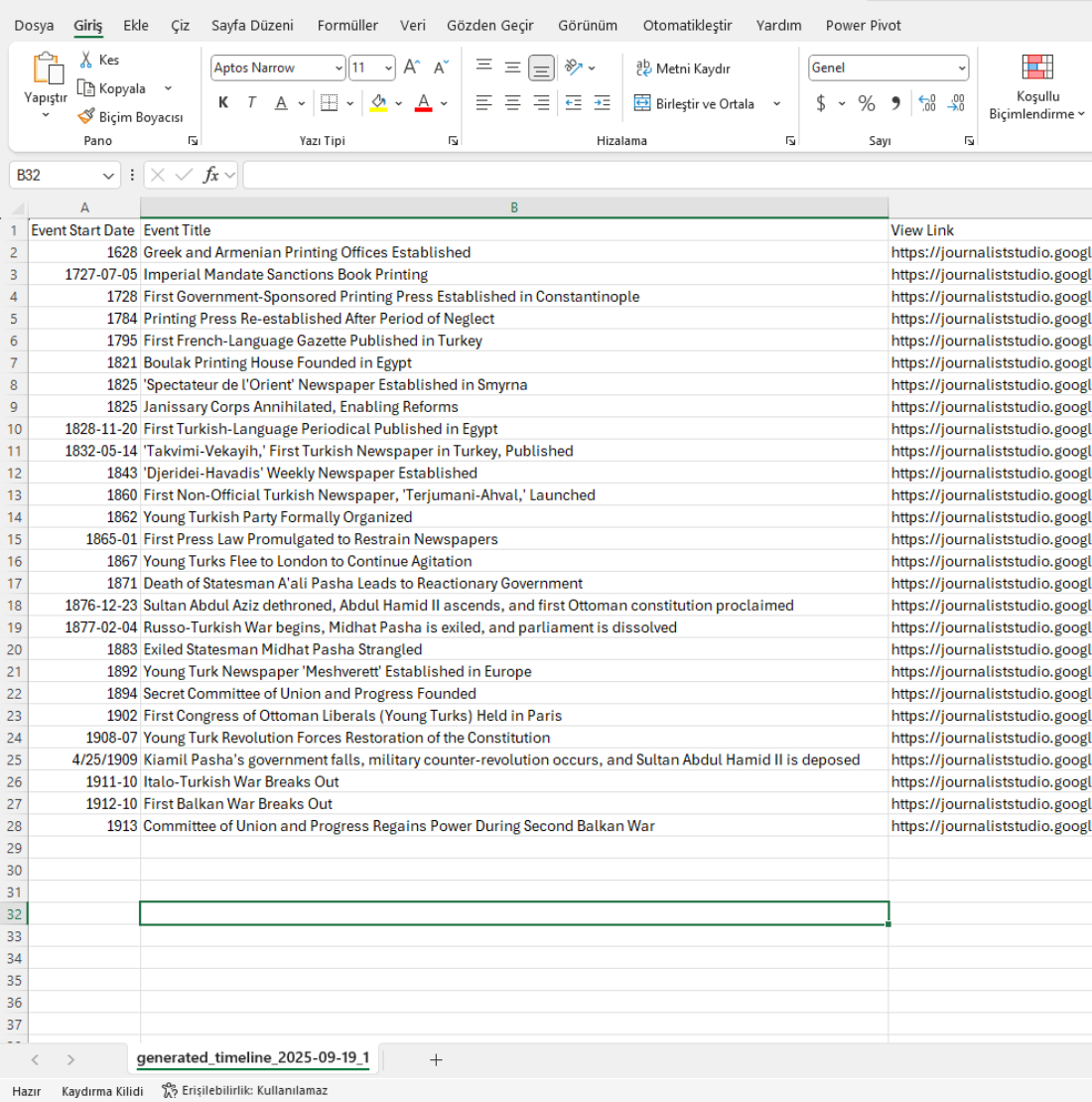Increase decimal places
The image size is (1092, 1102).
(x=927, y=103)
